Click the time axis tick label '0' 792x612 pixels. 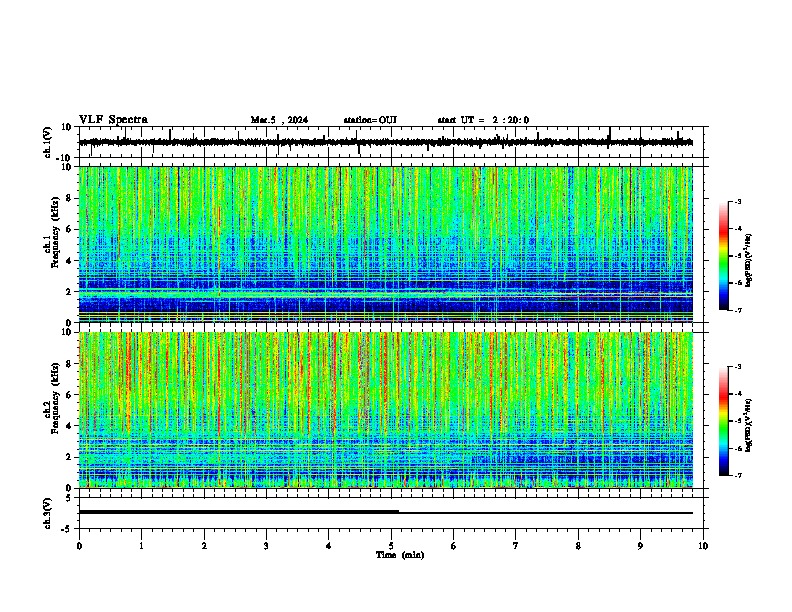[x=79, y=546]
